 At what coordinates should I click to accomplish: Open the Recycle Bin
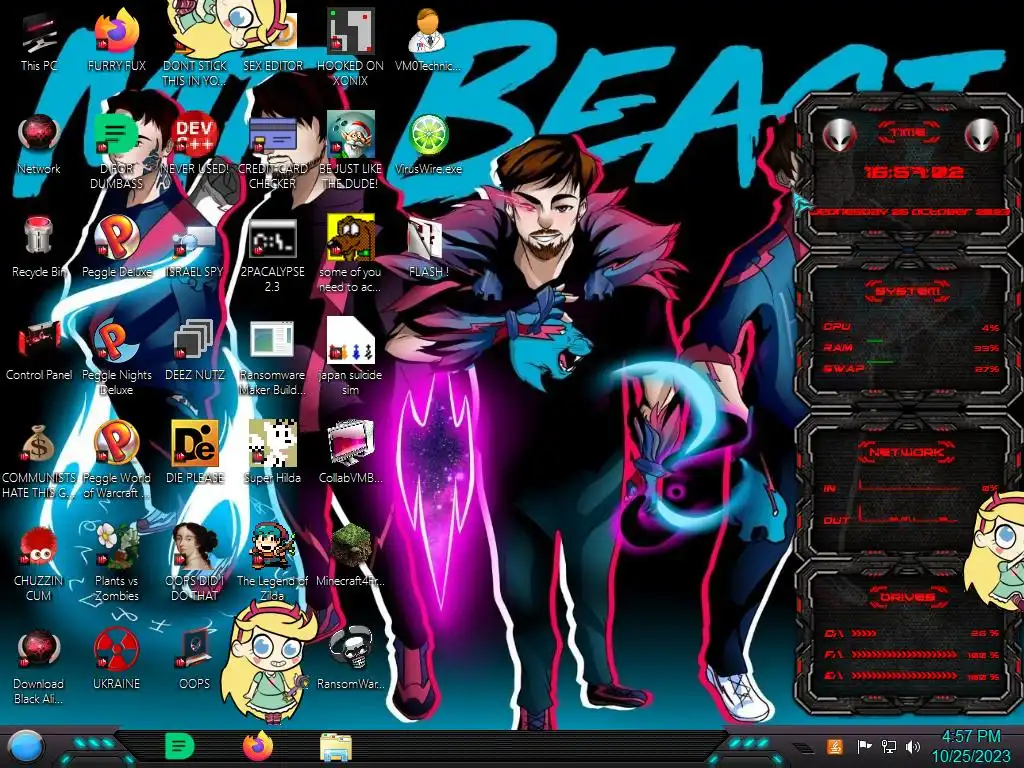(x=39, y=247)
